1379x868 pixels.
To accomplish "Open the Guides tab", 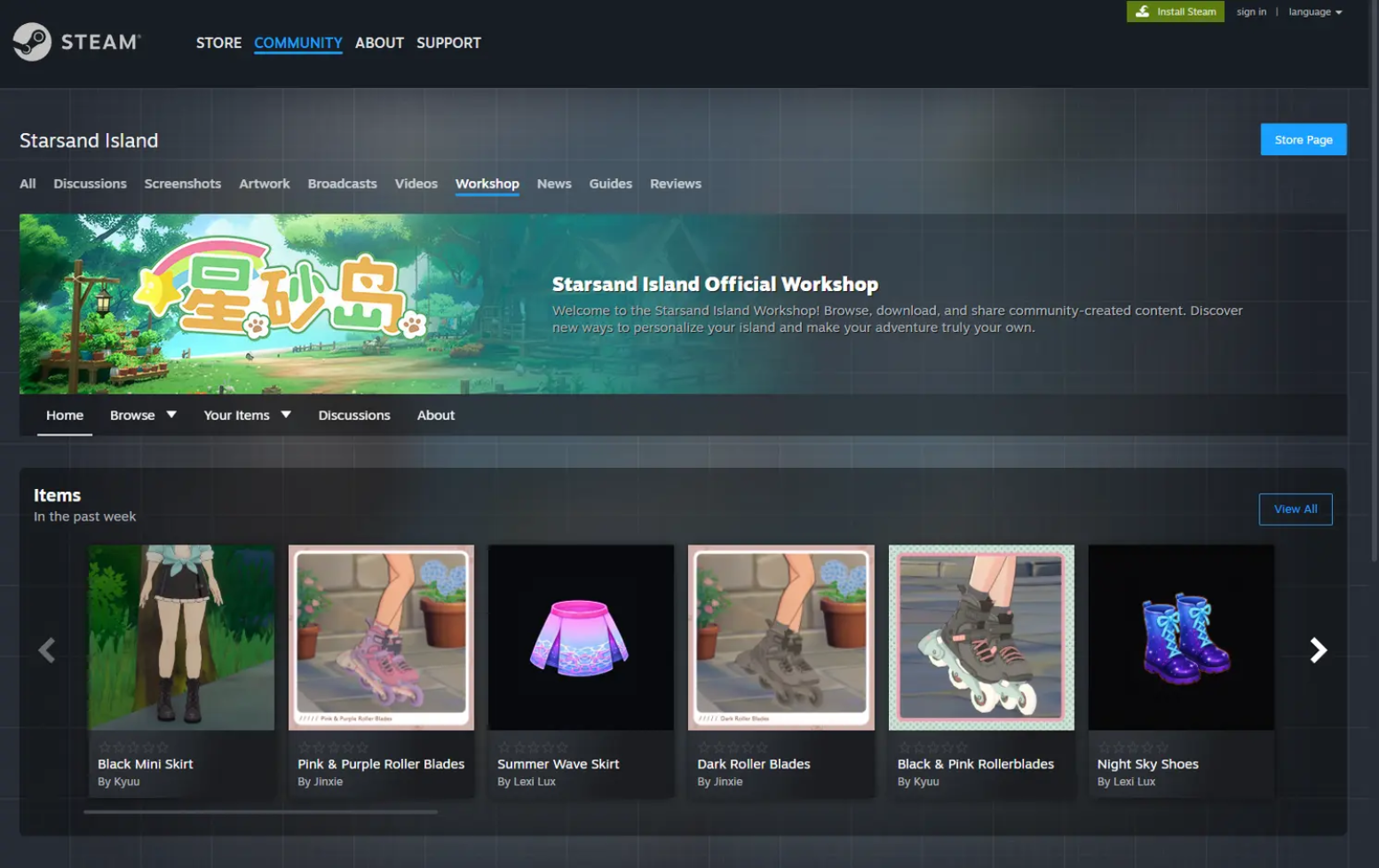I will [x=611, y=184].
